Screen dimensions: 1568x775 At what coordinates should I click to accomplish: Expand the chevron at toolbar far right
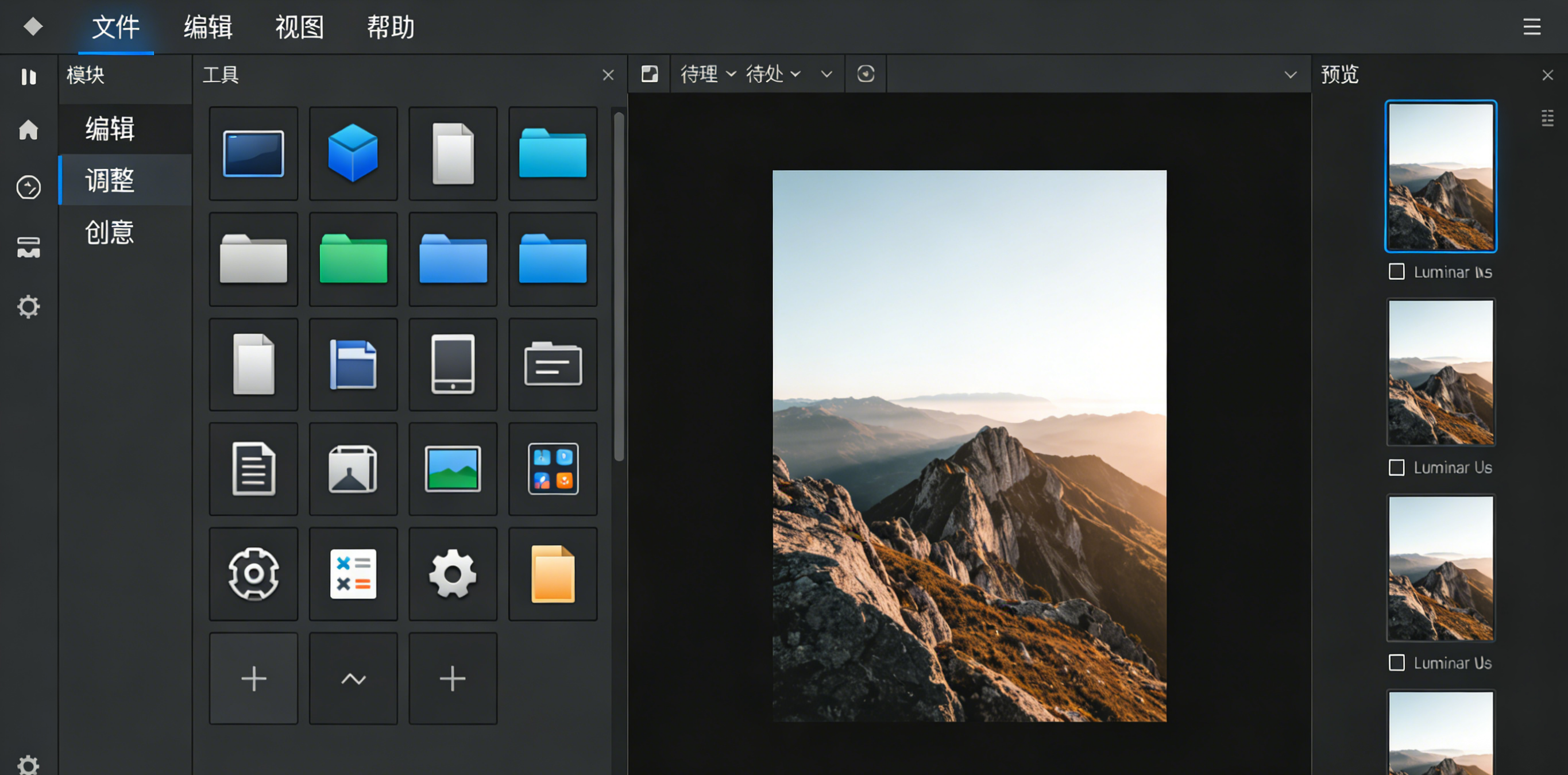1290,75
